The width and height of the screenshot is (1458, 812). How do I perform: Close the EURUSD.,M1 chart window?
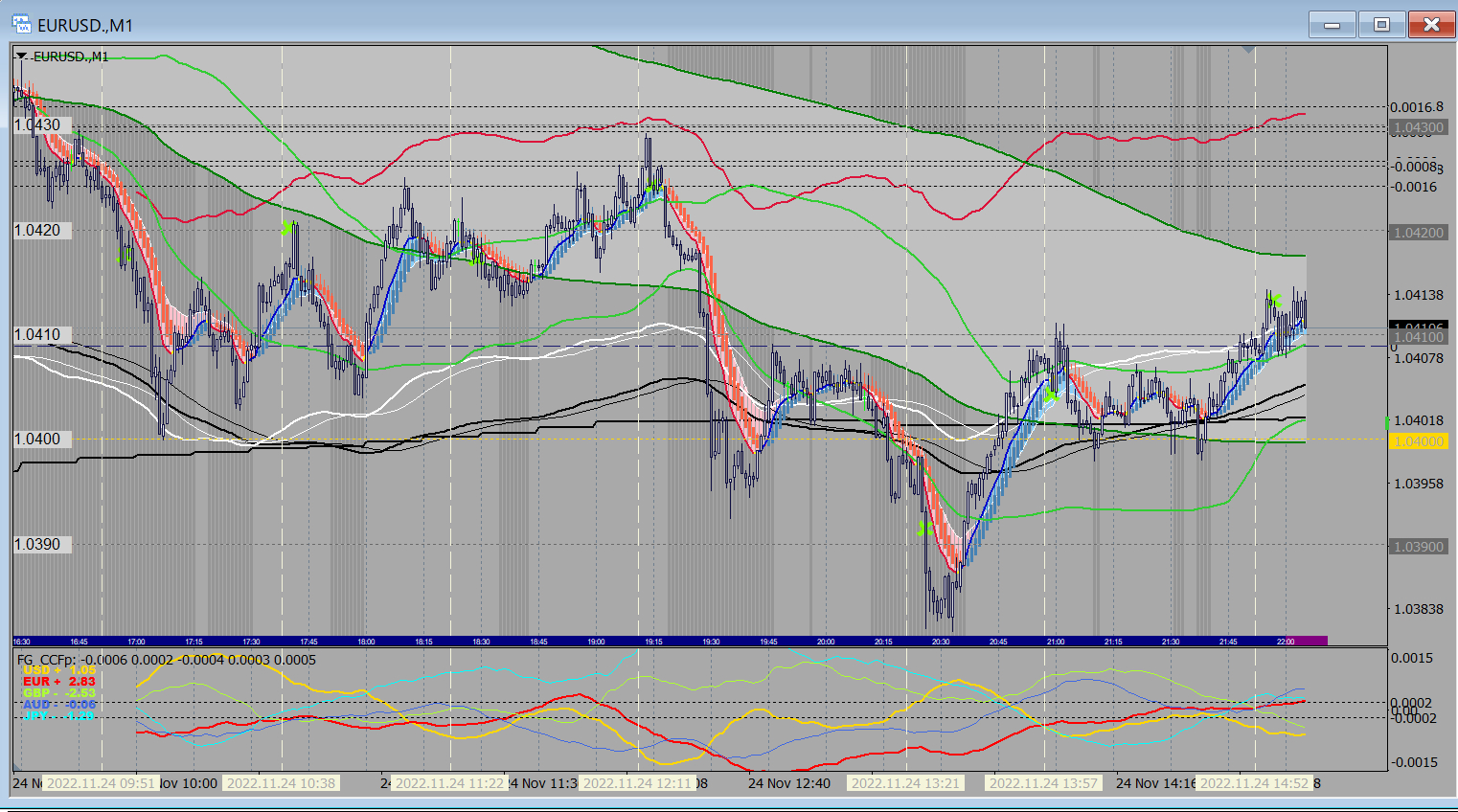(x=1431, y=24)
